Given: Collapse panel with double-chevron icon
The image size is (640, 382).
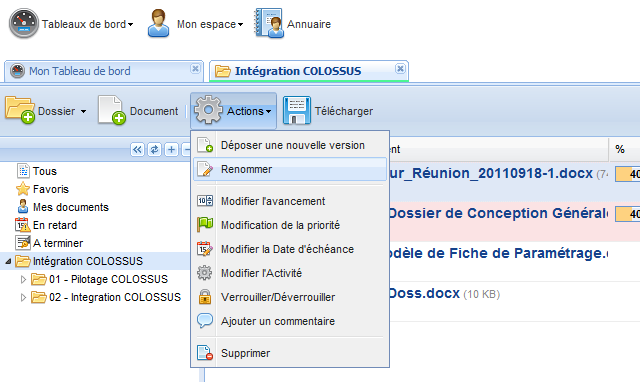Looking at the screenshot, I should 138,150.
